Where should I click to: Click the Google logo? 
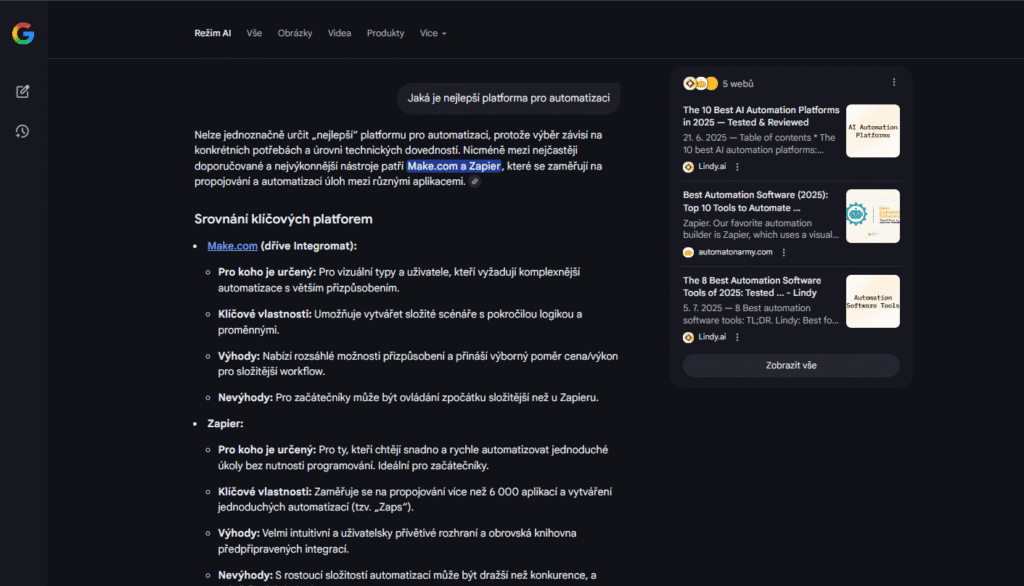coord(23,34)
